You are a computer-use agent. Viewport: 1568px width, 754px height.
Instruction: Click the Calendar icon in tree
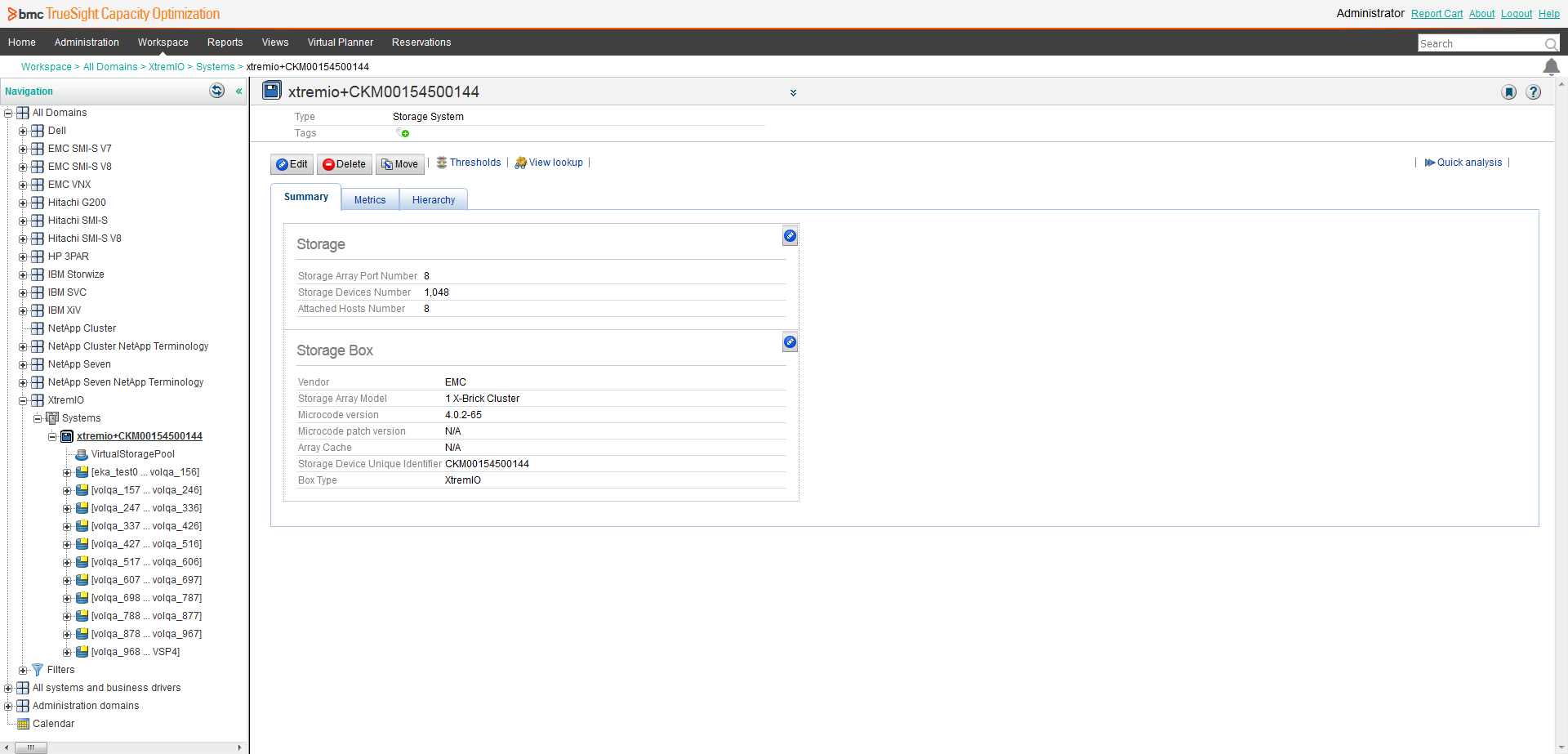pos(23,724)
